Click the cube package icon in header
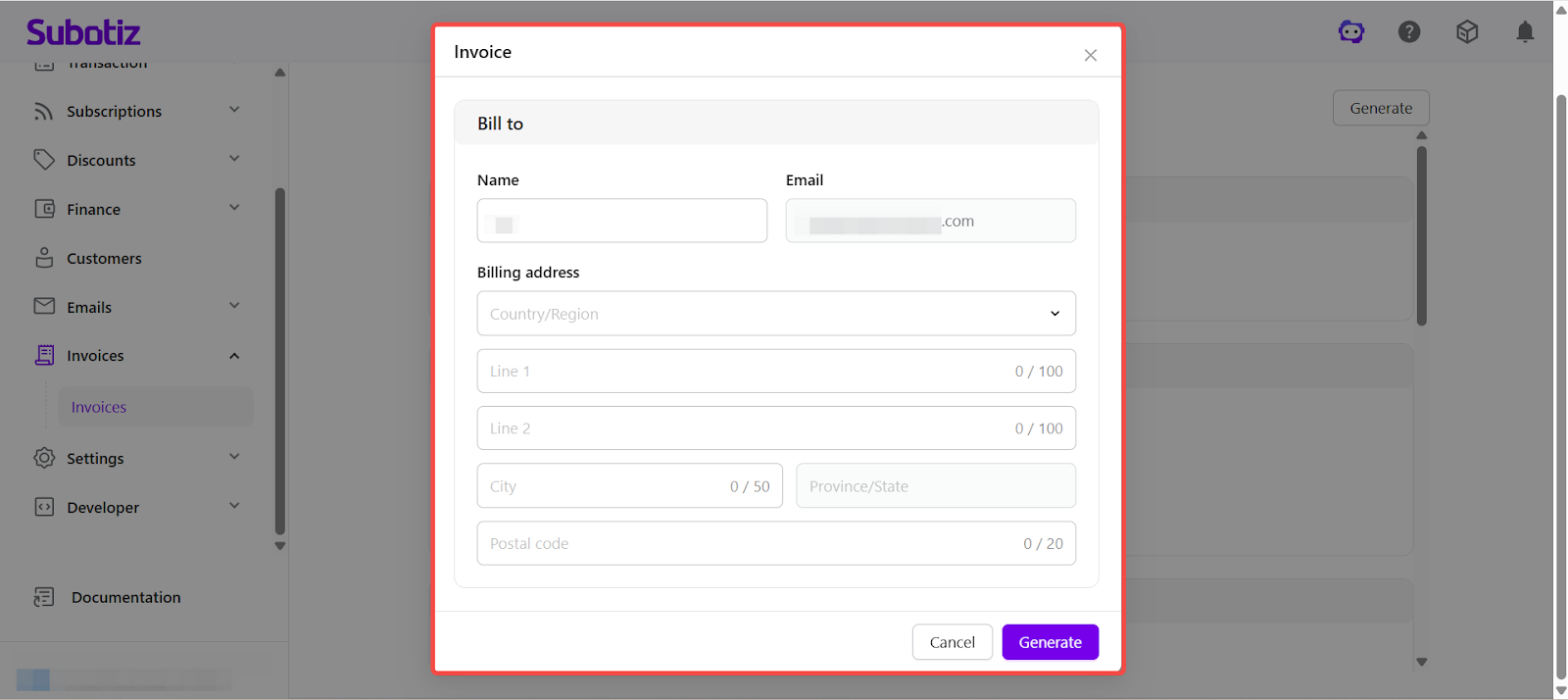This screenshot has height=700, width=1568. pyautogui.click(x=1467, y=32)
